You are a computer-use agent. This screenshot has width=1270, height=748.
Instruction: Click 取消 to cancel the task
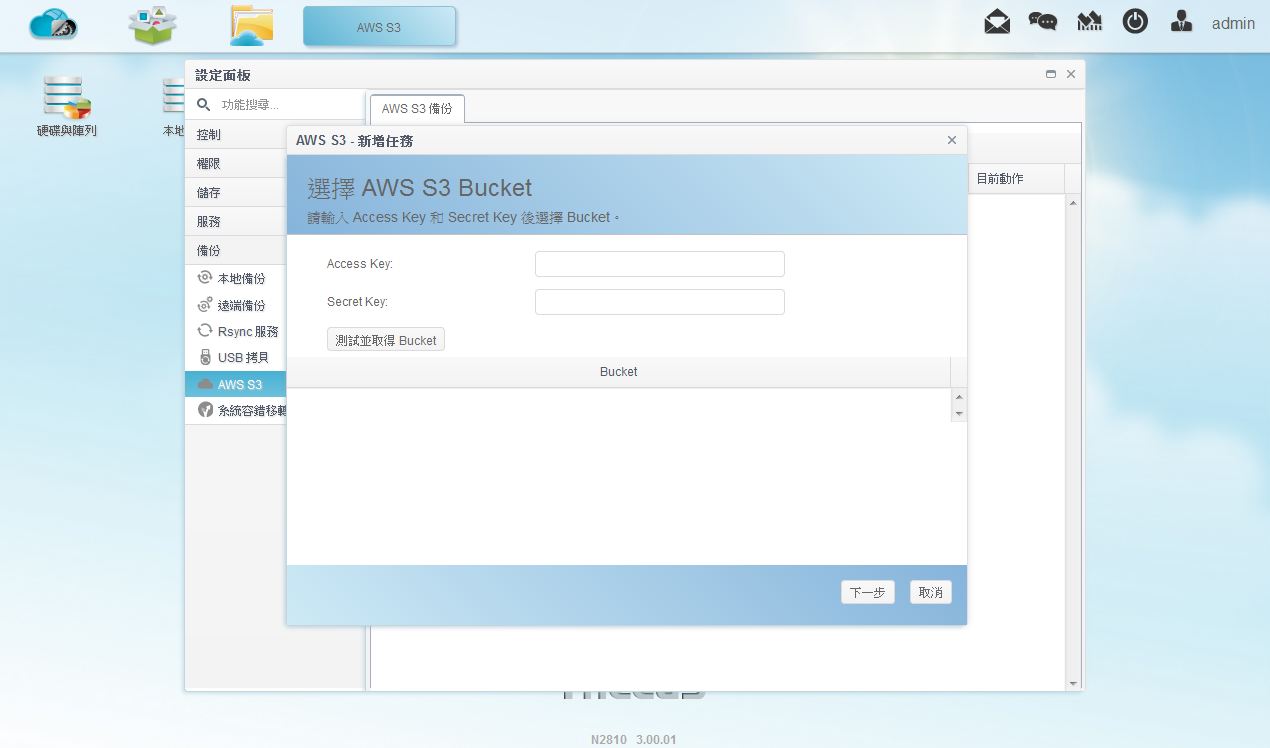[x=931, y=592]
